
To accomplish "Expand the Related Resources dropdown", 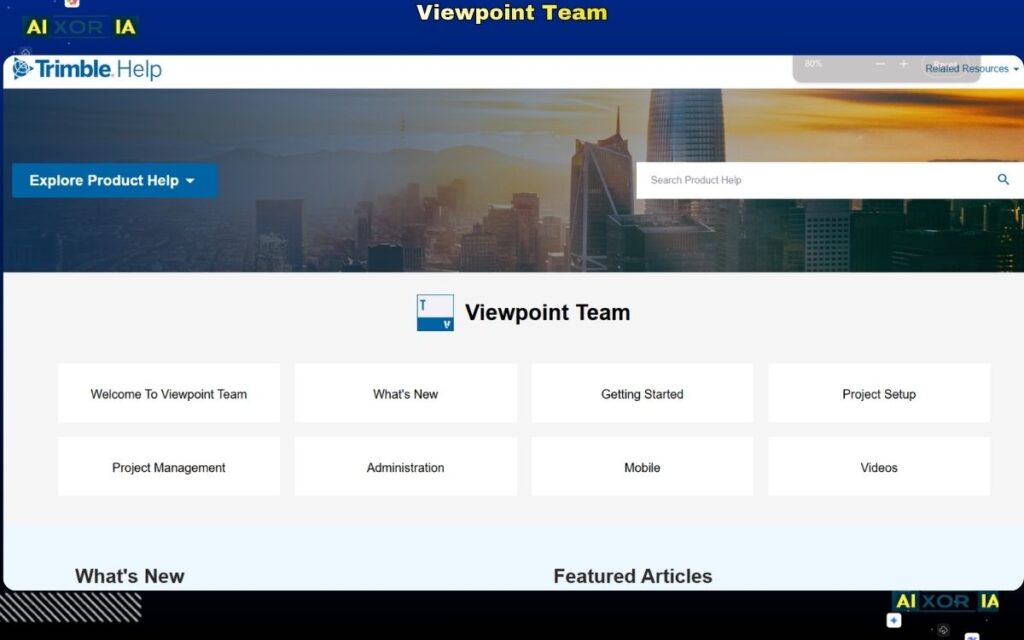I will 966,68.
